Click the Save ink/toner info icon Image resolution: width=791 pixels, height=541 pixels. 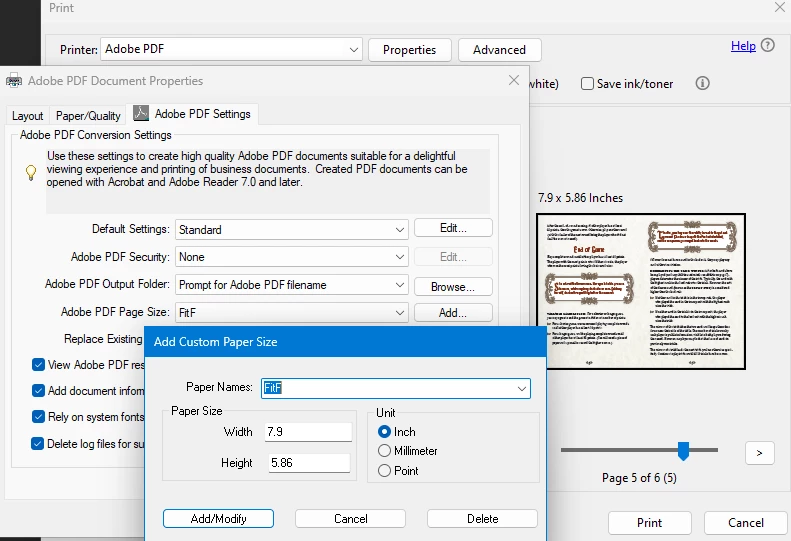[702, 83]
